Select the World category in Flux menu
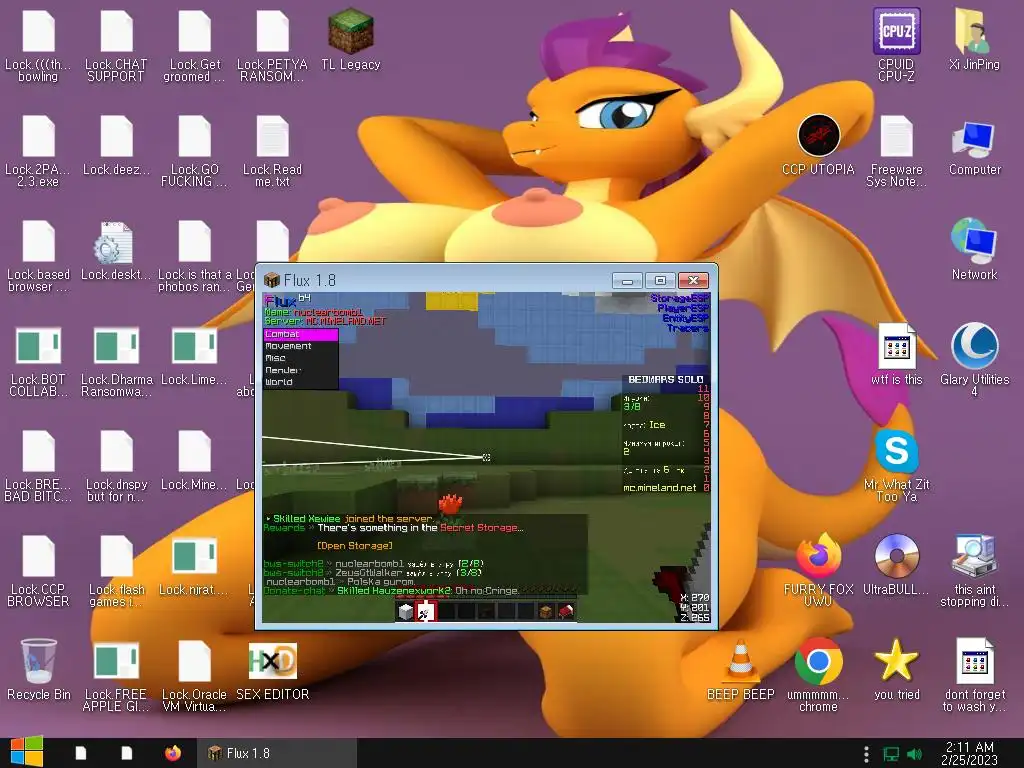 click(300, 382)
